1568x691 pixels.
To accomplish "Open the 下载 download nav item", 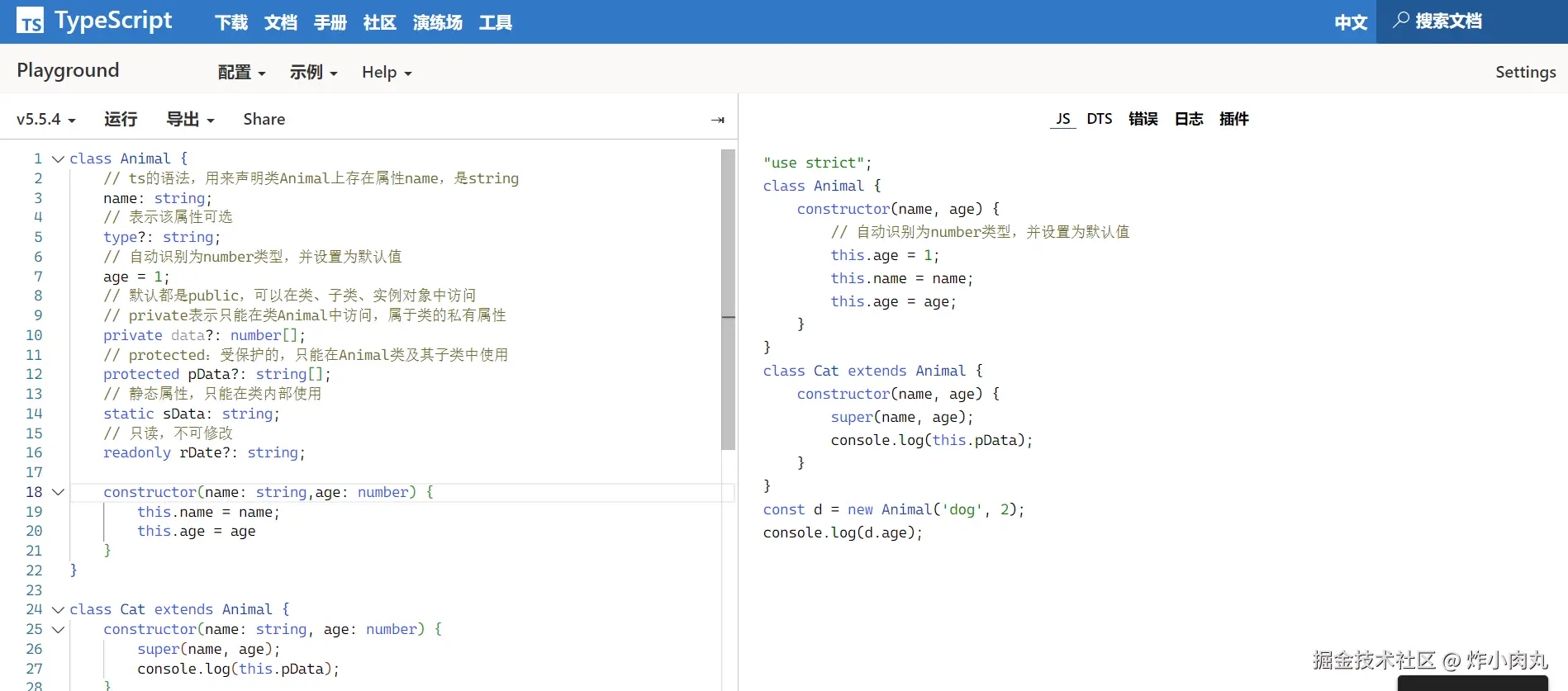I will [x=231, y=22].
